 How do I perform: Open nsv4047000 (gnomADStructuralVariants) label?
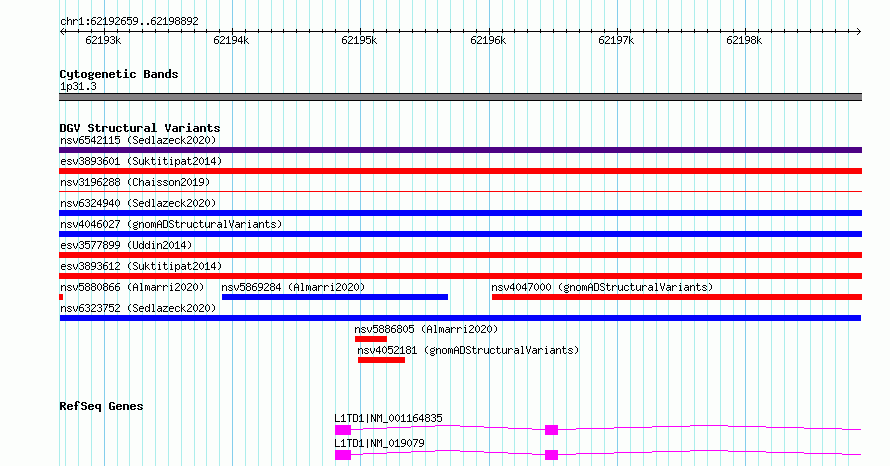point(602,287)
